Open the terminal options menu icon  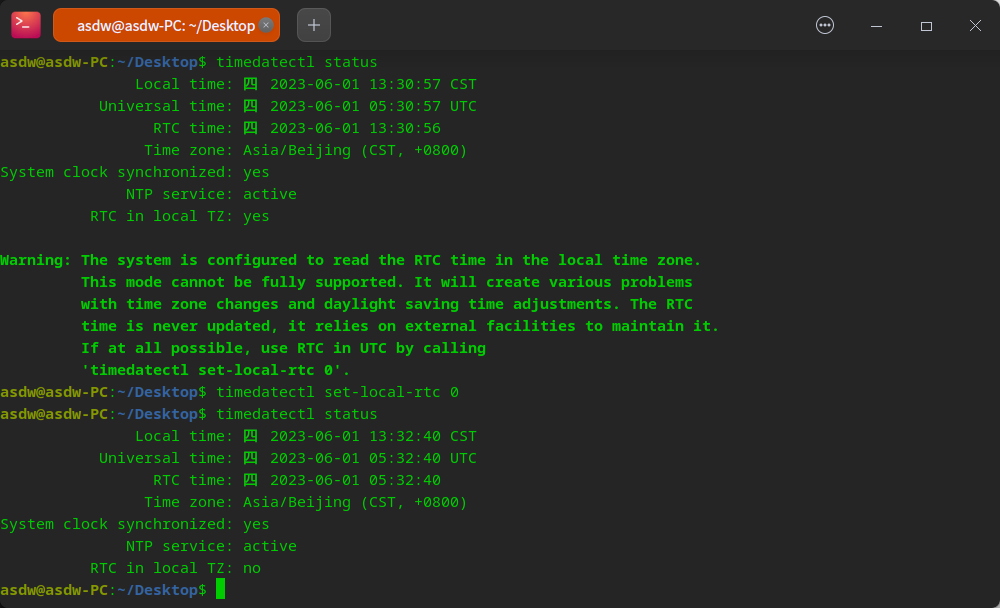coord(825,25)
